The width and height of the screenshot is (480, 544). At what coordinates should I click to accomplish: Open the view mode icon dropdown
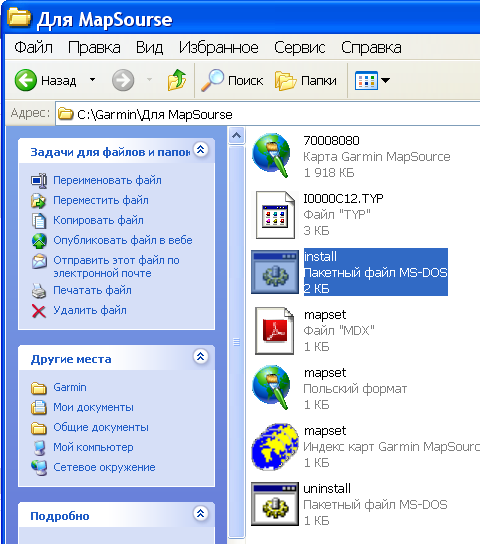point(372,80)
